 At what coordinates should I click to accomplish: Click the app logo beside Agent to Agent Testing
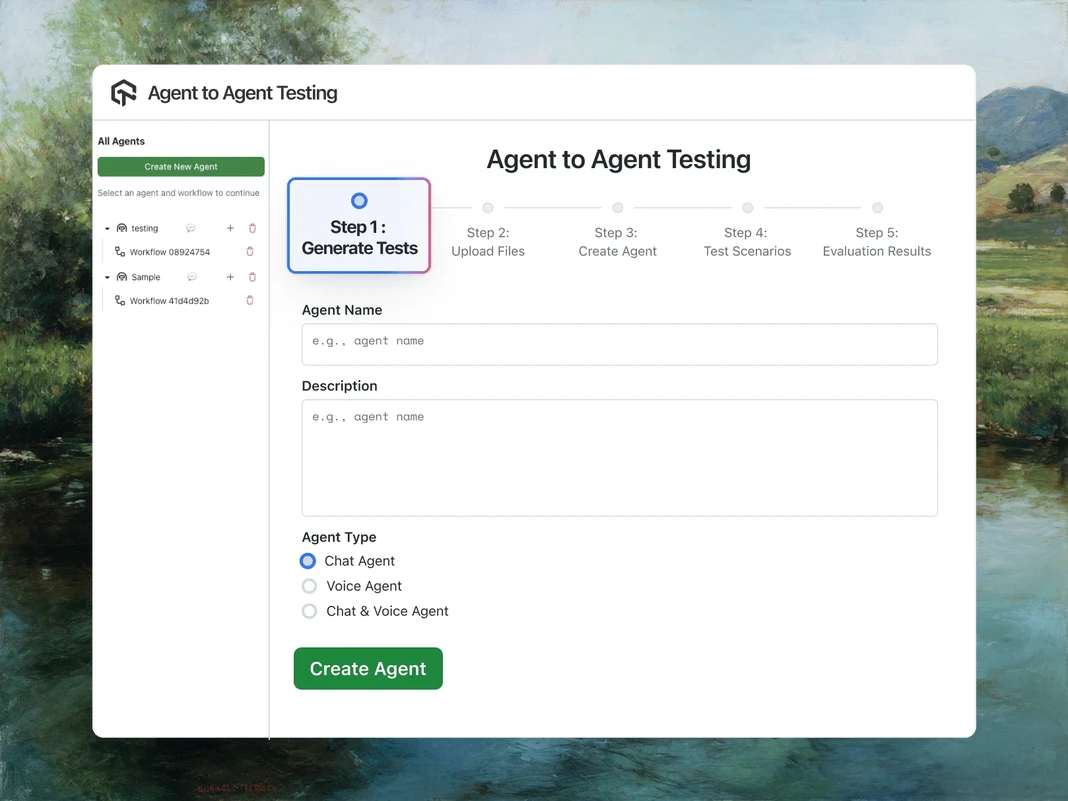123,93
